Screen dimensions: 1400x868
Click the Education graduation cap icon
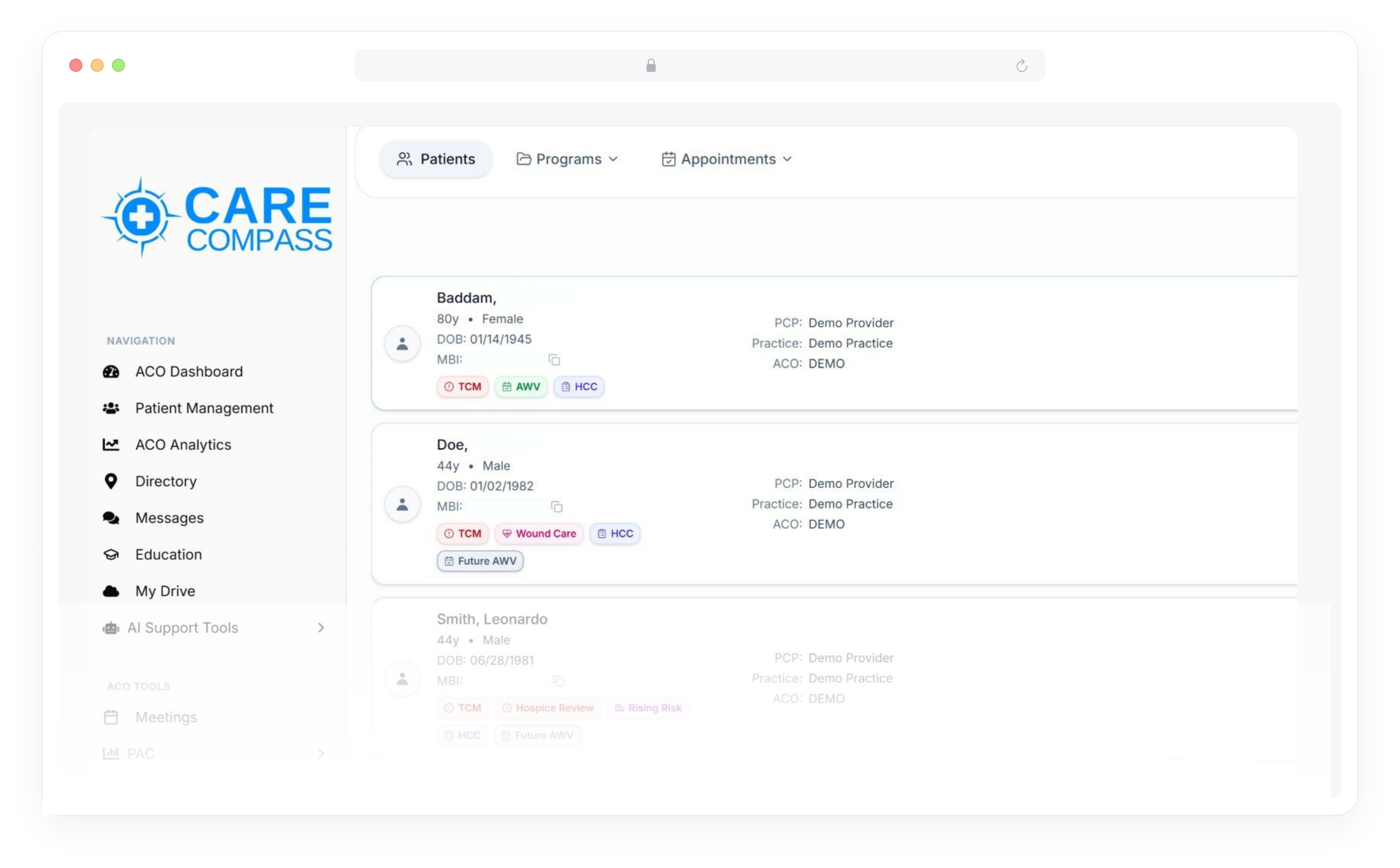click(x=111, y=555)
